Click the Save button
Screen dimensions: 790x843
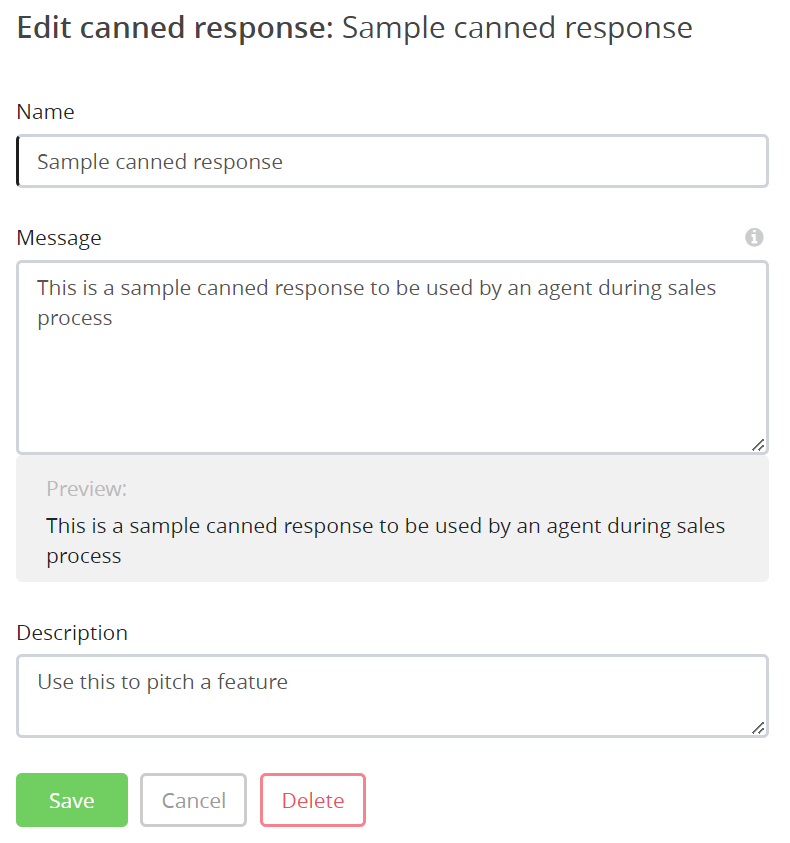click(x=72, y=800)
